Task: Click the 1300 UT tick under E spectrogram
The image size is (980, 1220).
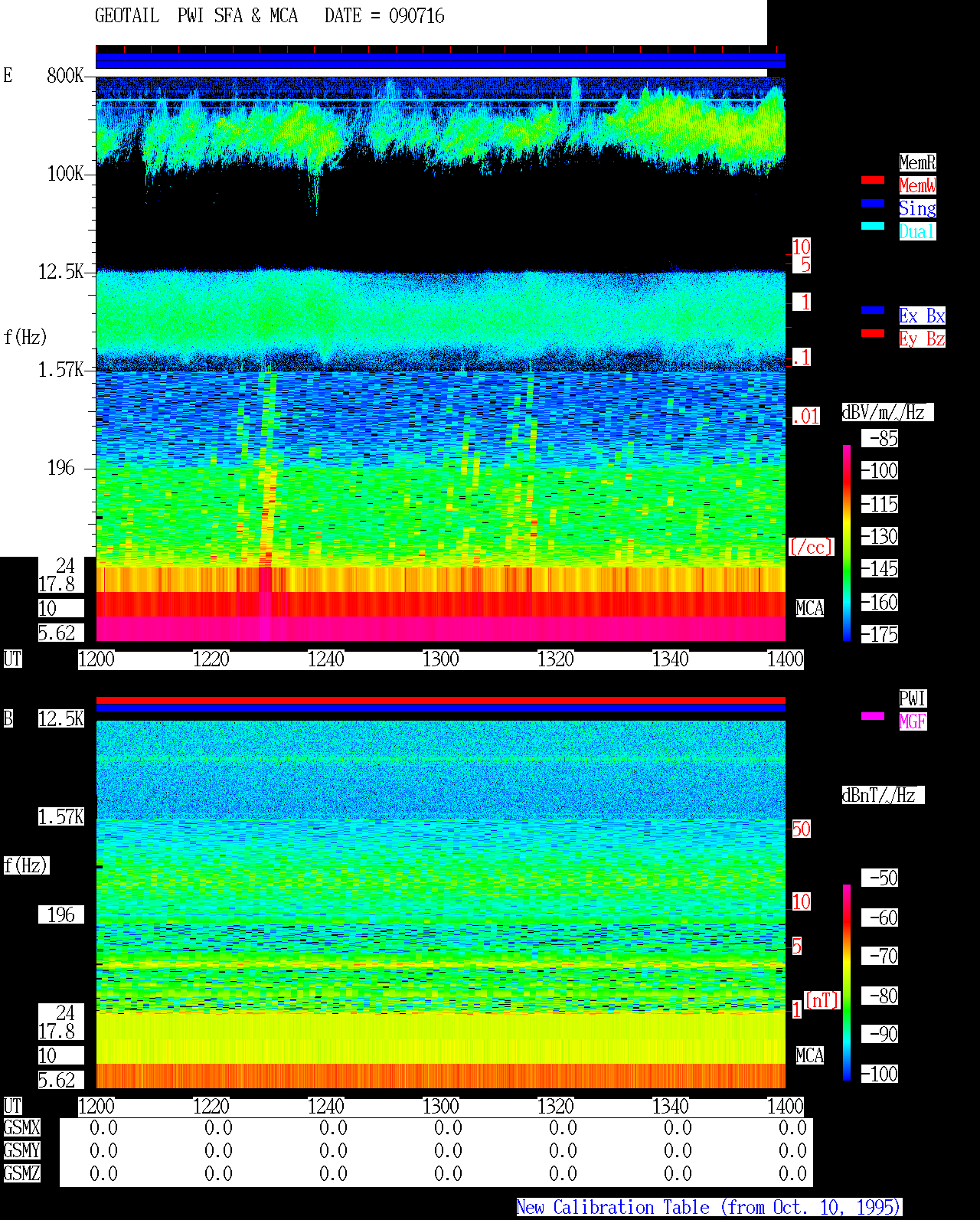Action: [x=441, y=659]
